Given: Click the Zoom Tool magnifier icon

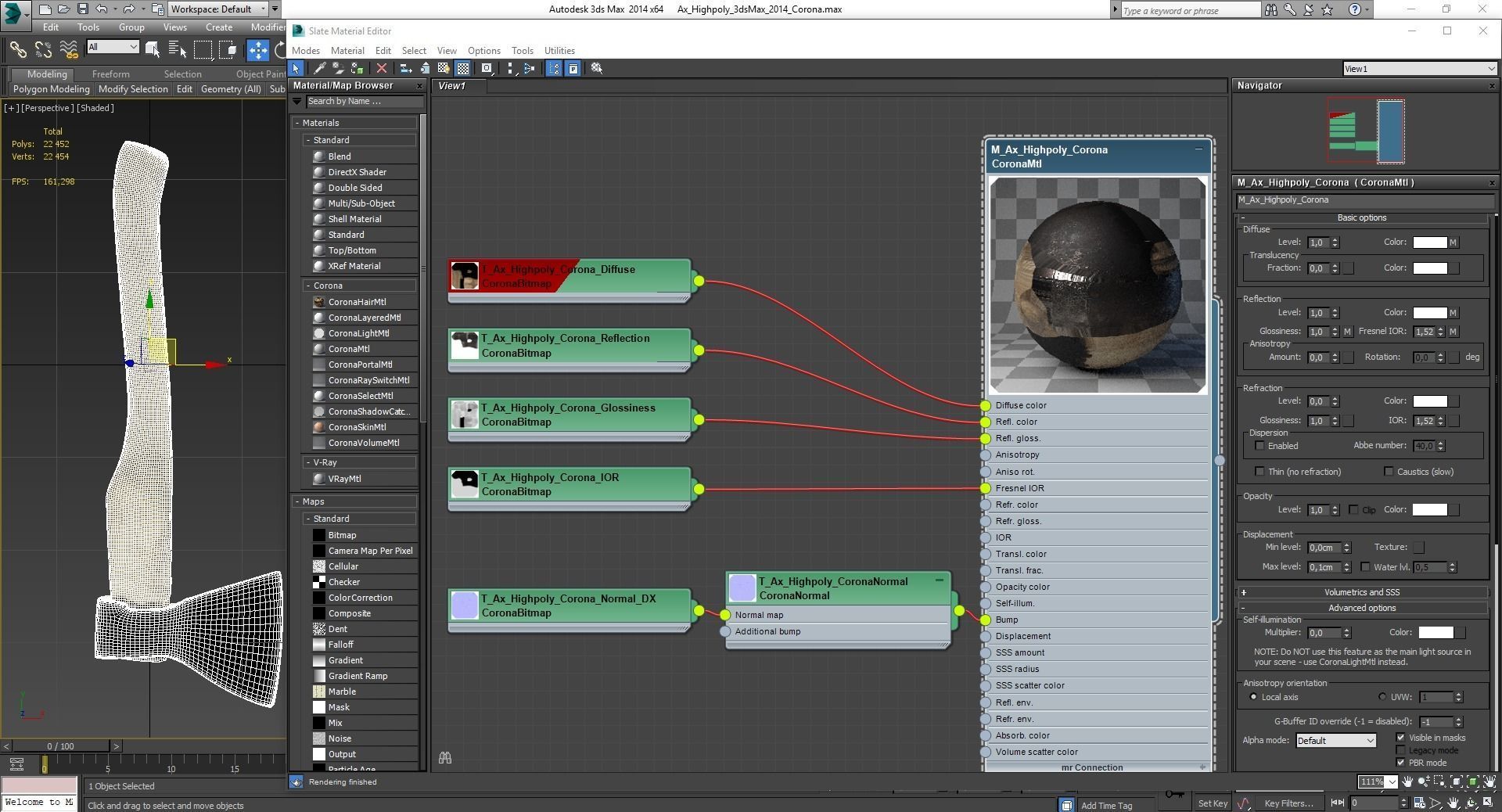Looking at the screenshot, I should click(1424, 781).
